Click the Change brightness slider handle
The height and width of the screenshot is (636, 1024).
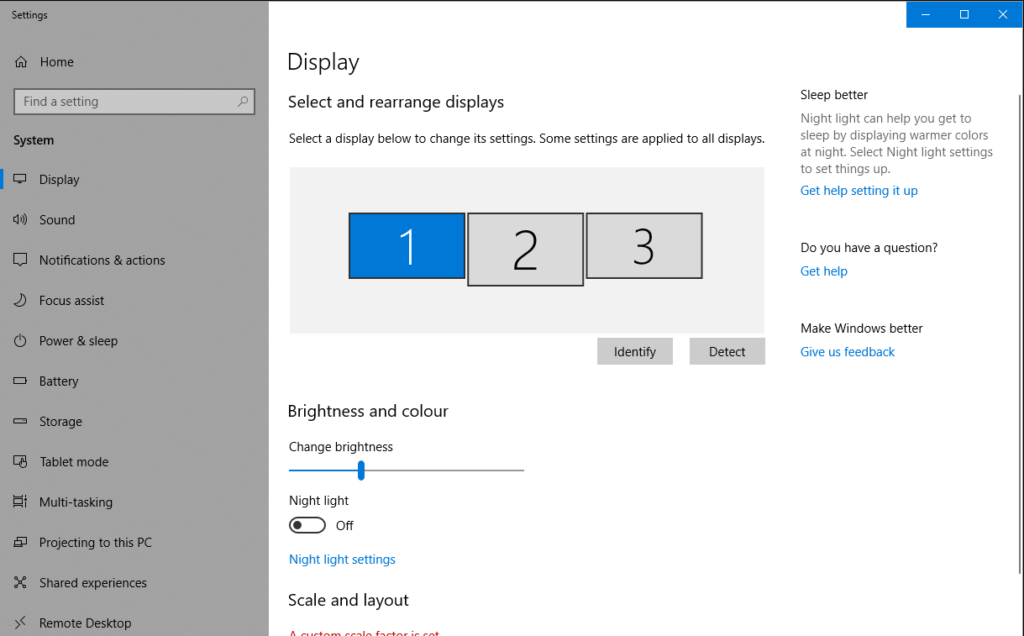(360, 470)
